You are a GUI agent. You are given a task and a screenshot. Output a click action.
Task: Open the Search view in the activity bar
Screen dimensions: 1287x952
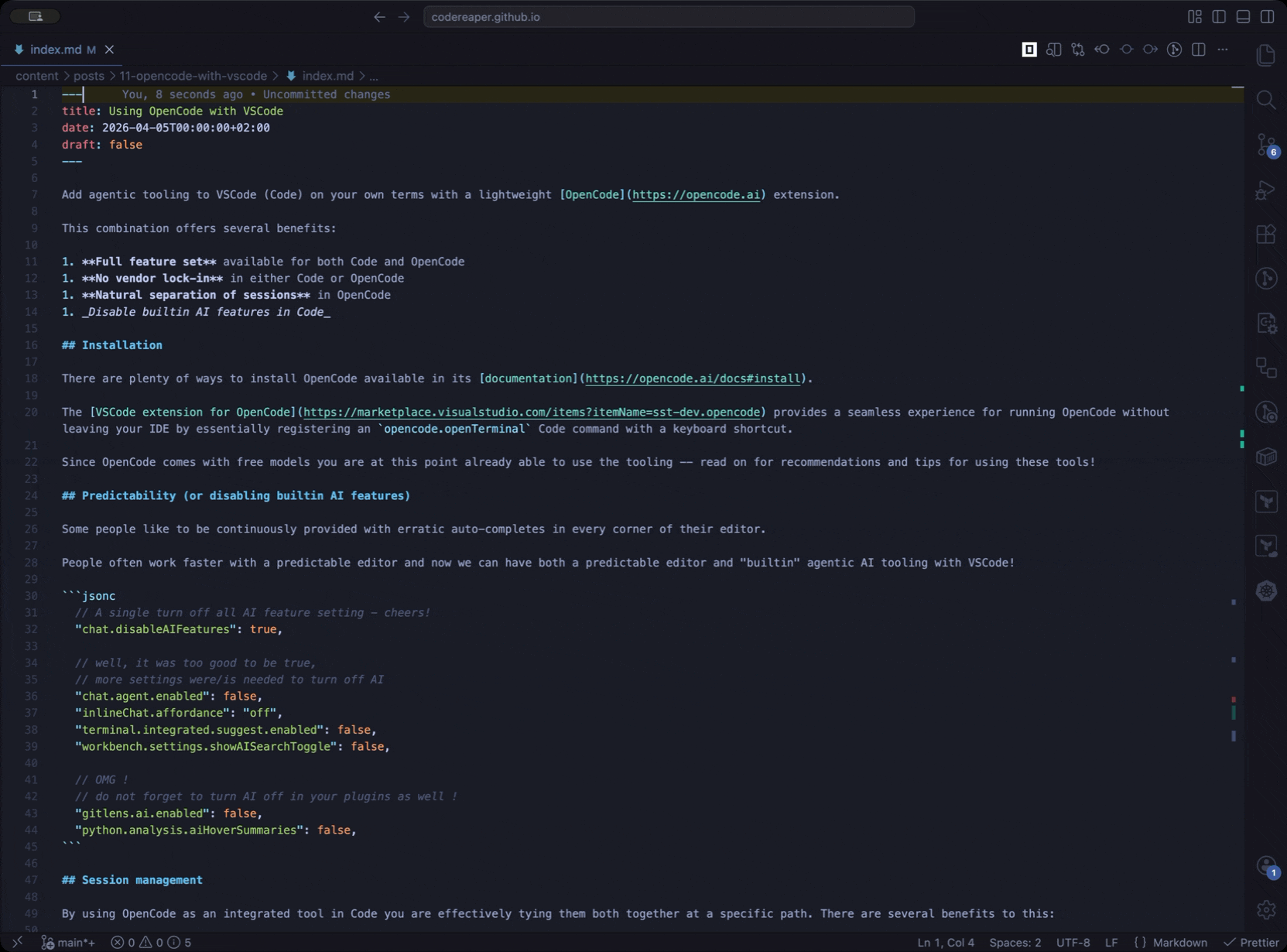click(x=1266, y=100)
